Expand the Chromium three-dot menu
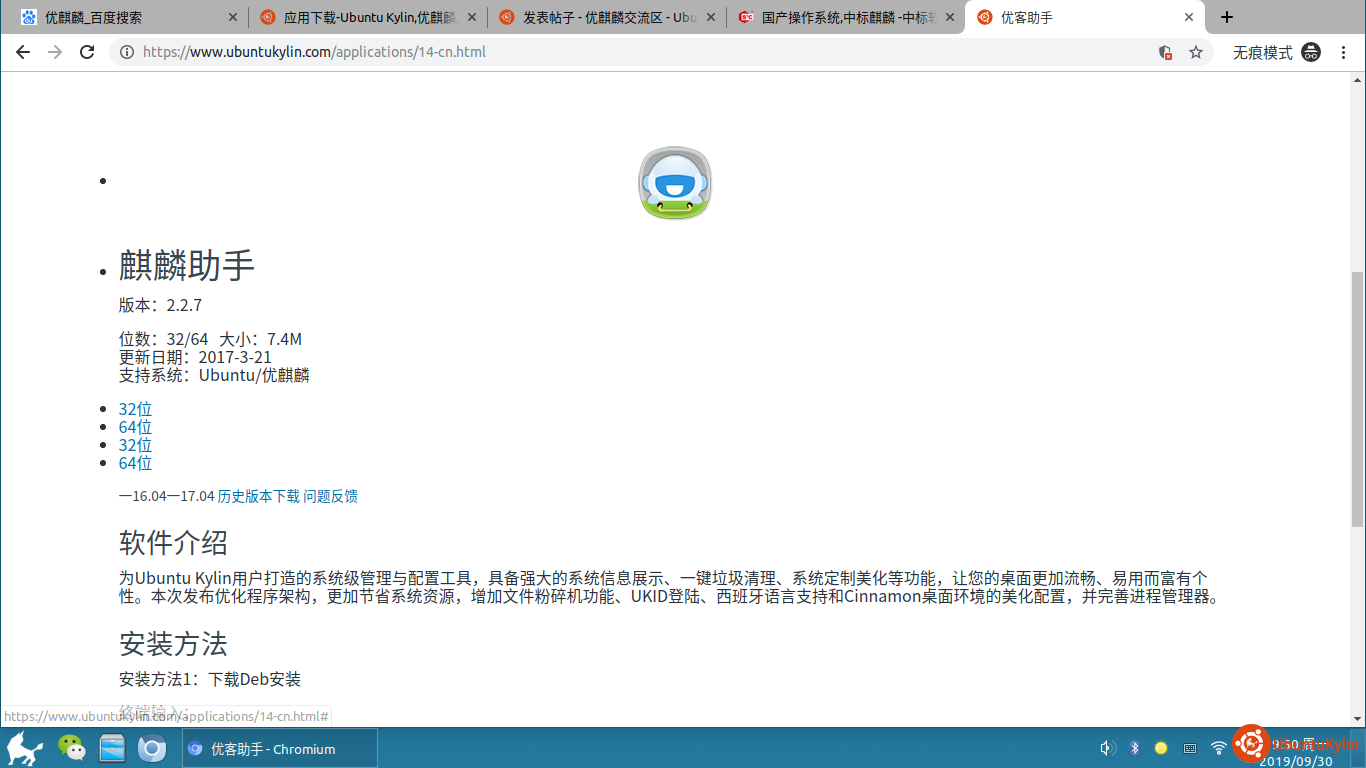1366x768 pixels. 1345,52
